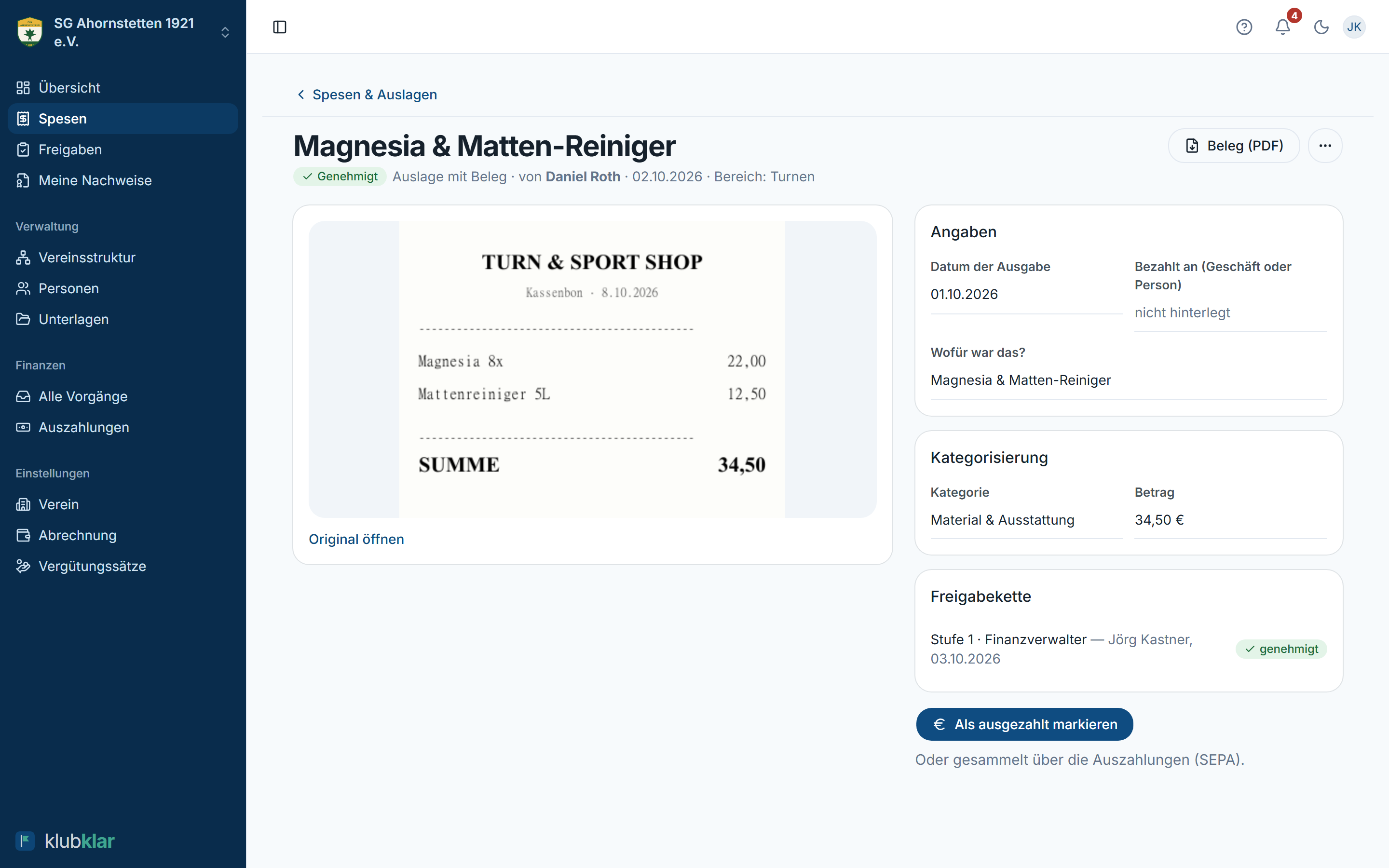The image size is (1389, 868).
Task: Download Beleg (PDF)
Action: pyautogui.click(x=1234, y=146)
